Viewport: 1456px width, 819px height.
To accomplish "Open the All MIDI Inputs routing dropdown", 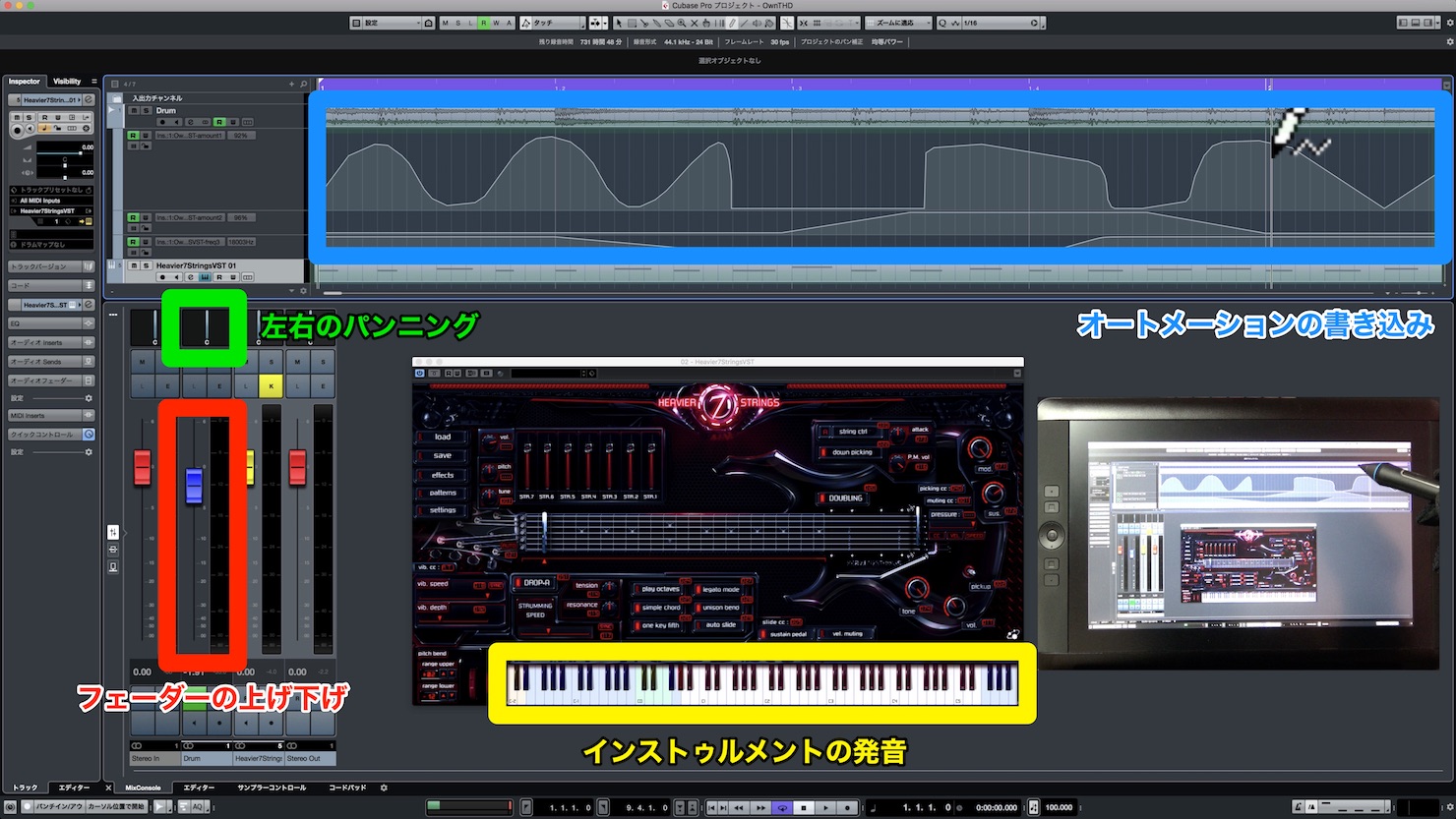I will tap(51, 201).
